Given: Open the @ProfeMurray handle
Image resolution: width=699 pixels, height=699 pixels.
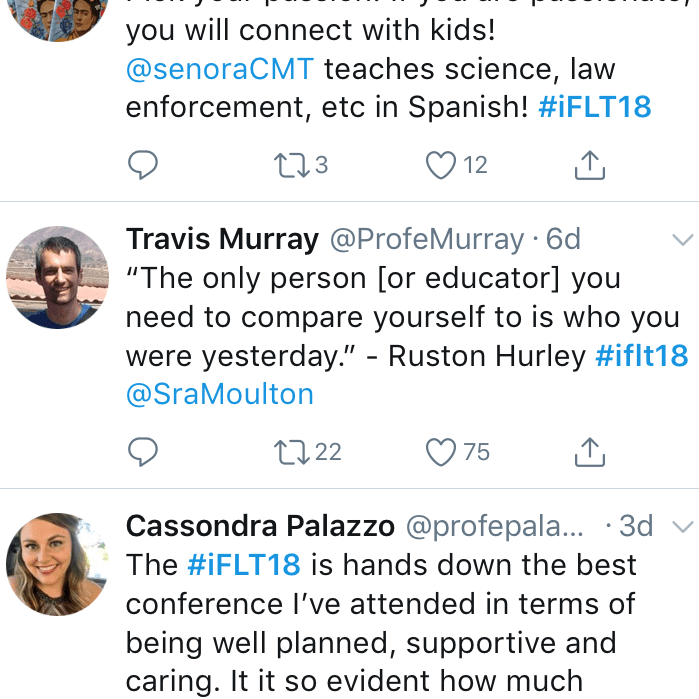Looking at the screenshot, I should pos(427,240).
